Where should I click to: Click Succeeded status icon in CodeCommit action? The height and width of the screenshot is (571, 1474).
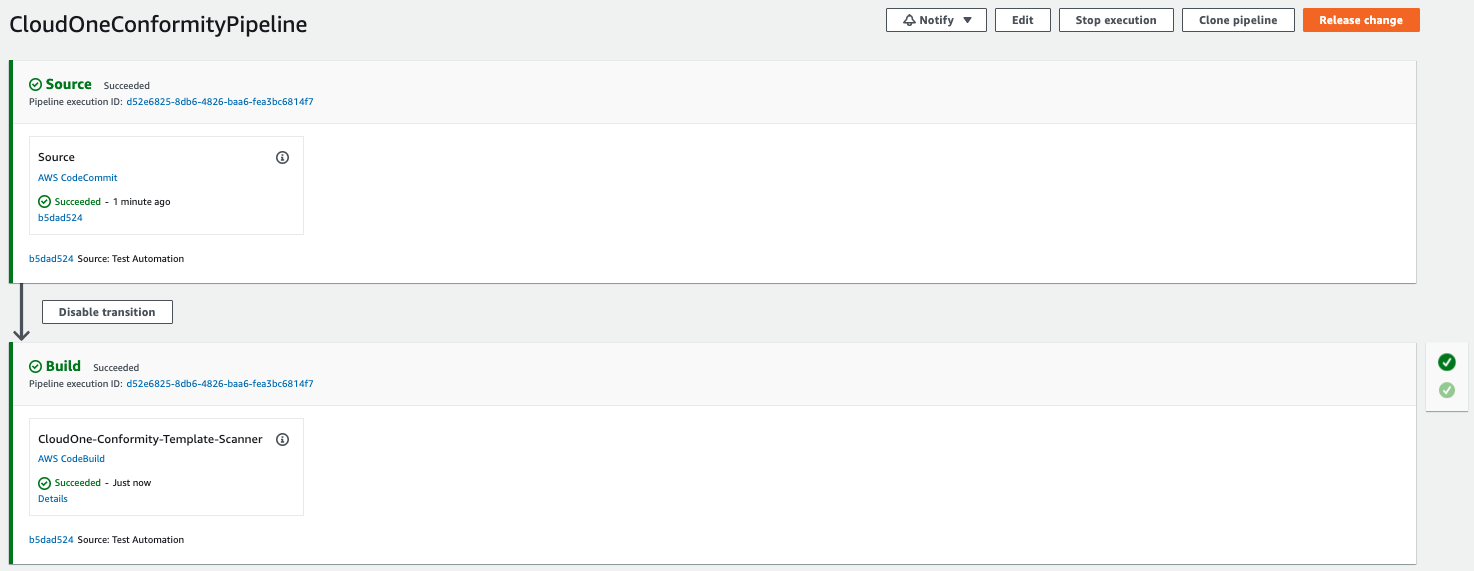44,202
